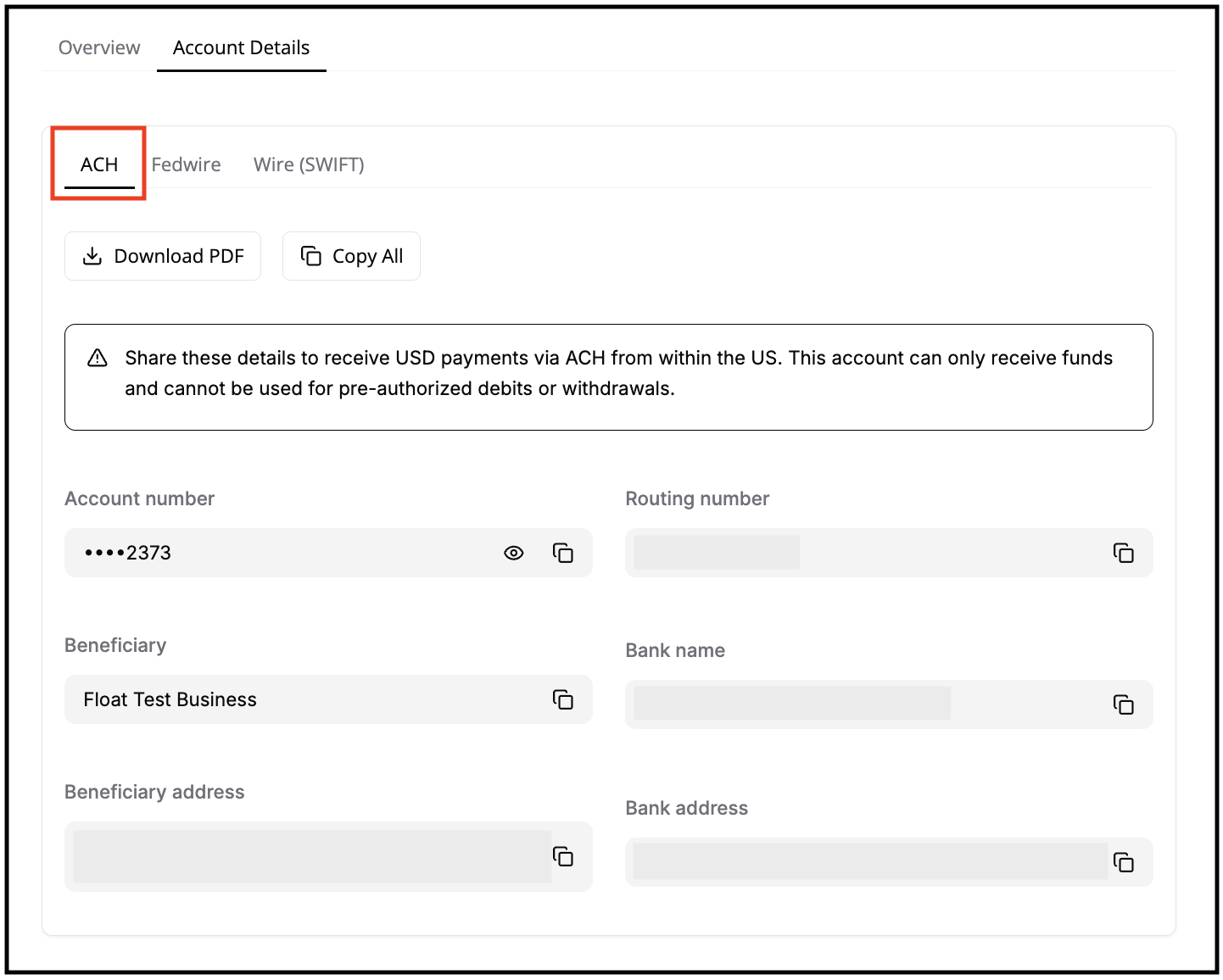Copy the routing number

[1123, 553]
